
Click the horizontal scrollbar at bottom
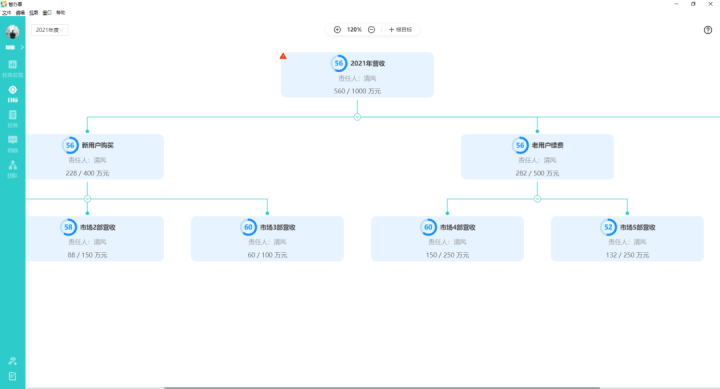click(382, 388)
